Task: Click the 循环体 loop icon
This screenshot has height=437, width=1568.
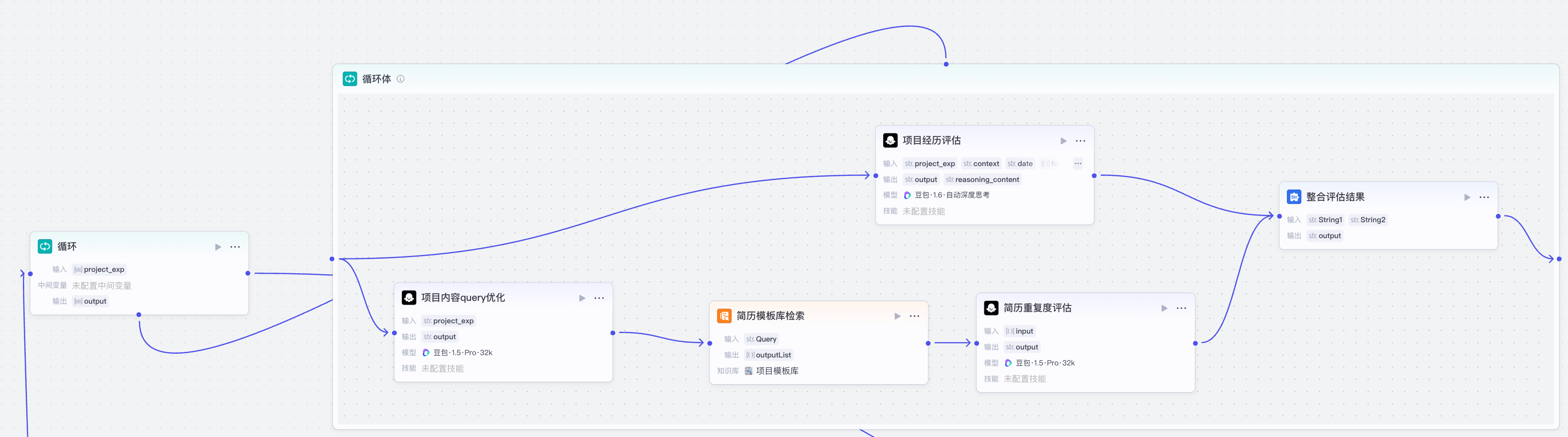Action: 350,79
